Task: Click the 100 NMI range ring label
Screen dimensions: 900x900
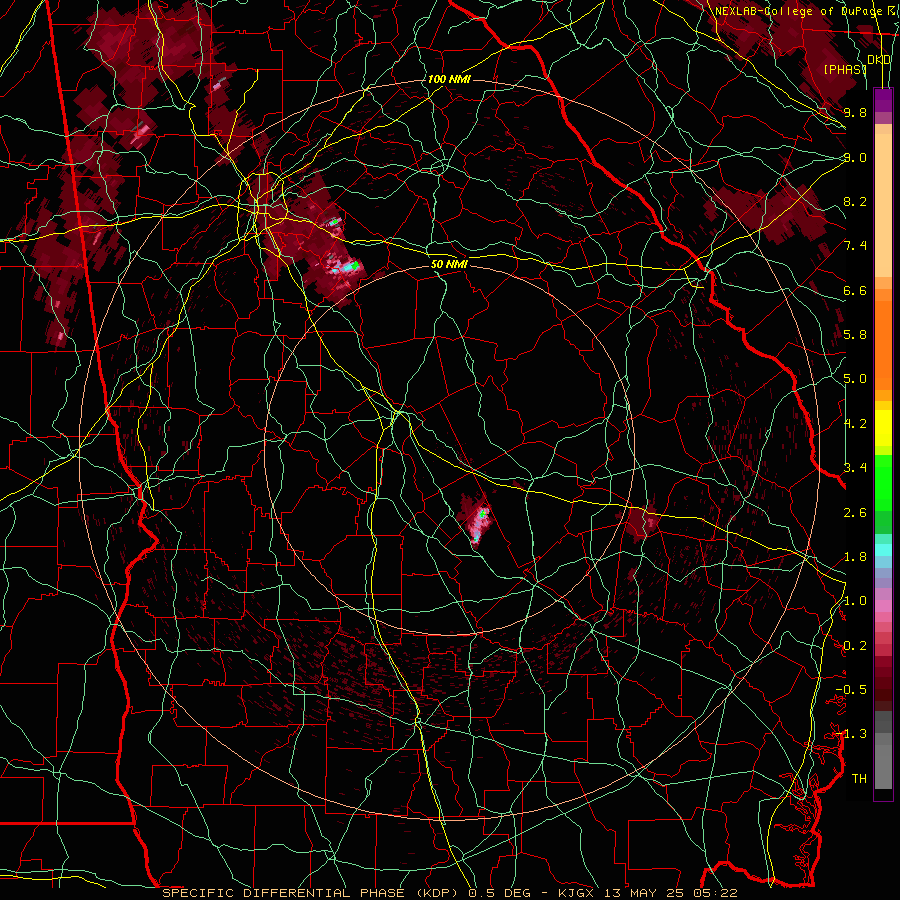Action: click(x=449, y=79)
